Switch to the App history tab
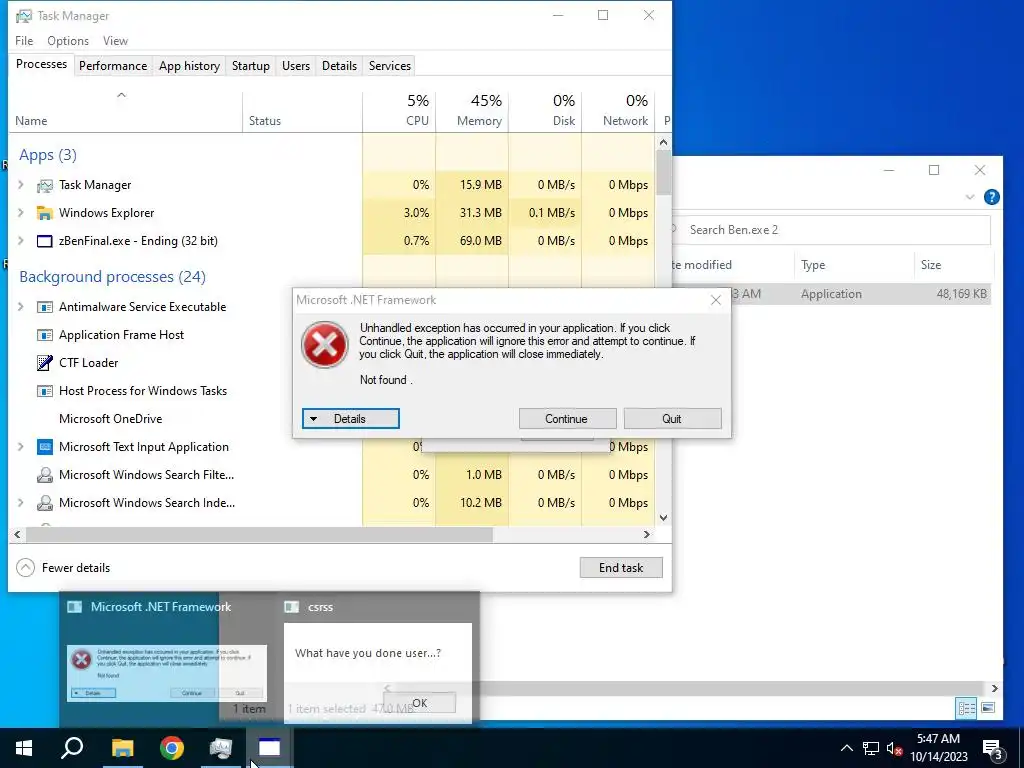This screenshot has height=768, width=1024. (189, 66)
